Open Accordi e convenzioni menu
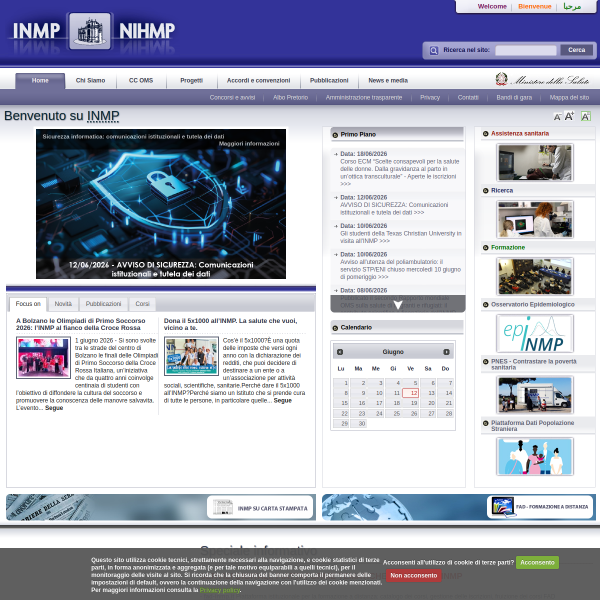Screen dimensions: 600x600 tap(258, 81)
